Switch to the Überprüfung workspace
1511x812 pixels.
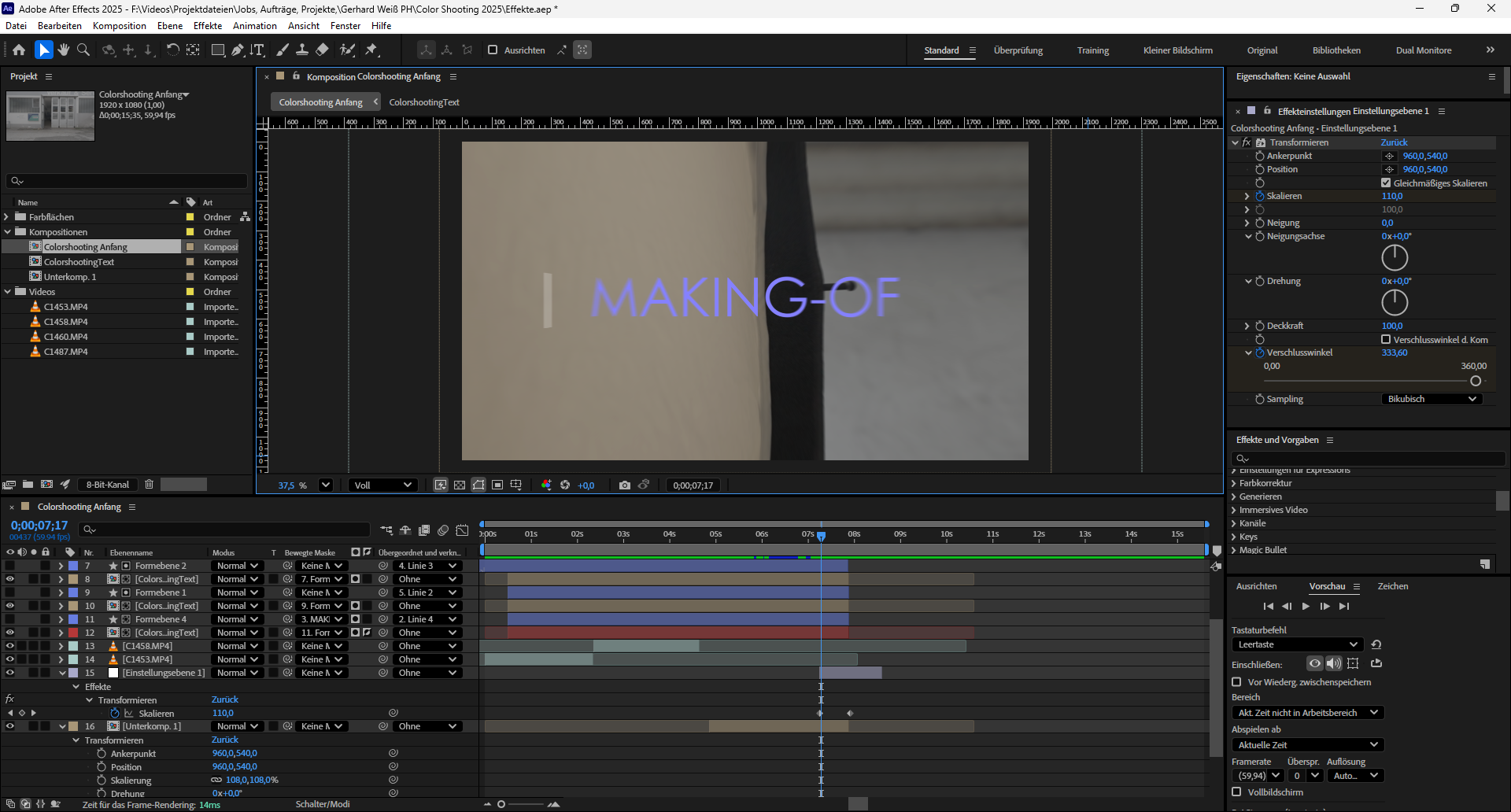(1018, 50)
